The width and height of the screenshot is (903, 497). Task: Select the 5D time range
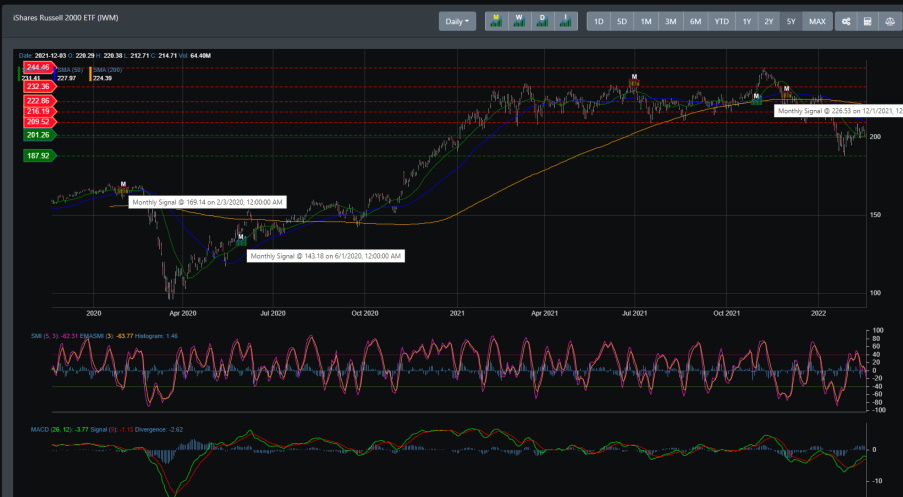[x=622, y=21]
